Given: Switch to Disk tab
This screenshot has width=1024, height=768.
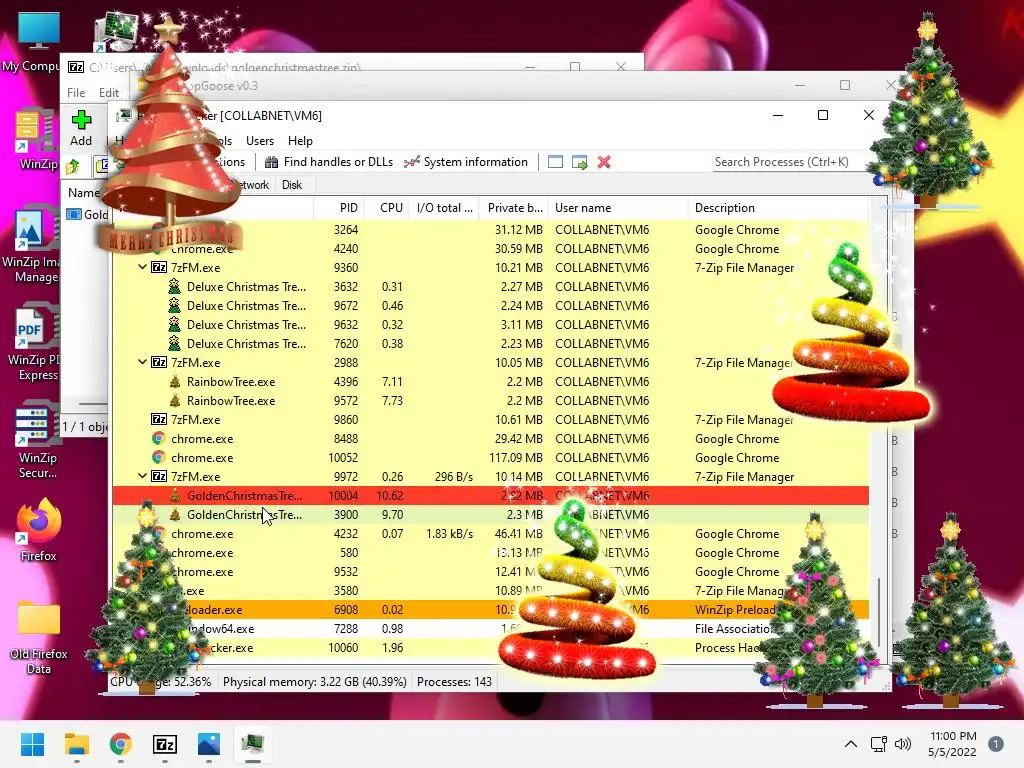Looking at the screenshot, I should [x=292, y=185].
